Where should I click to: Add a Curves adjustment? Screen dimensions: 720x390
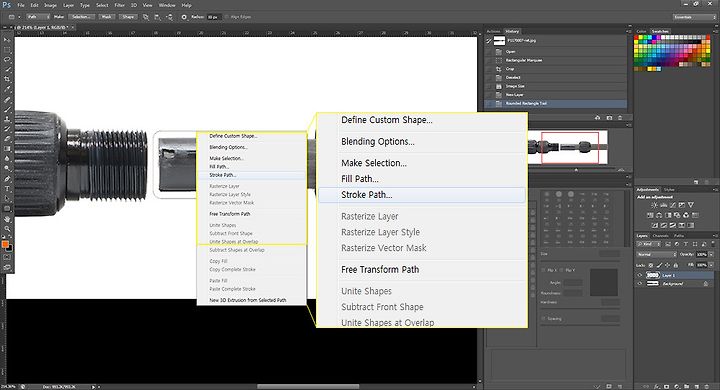(672, 205)
